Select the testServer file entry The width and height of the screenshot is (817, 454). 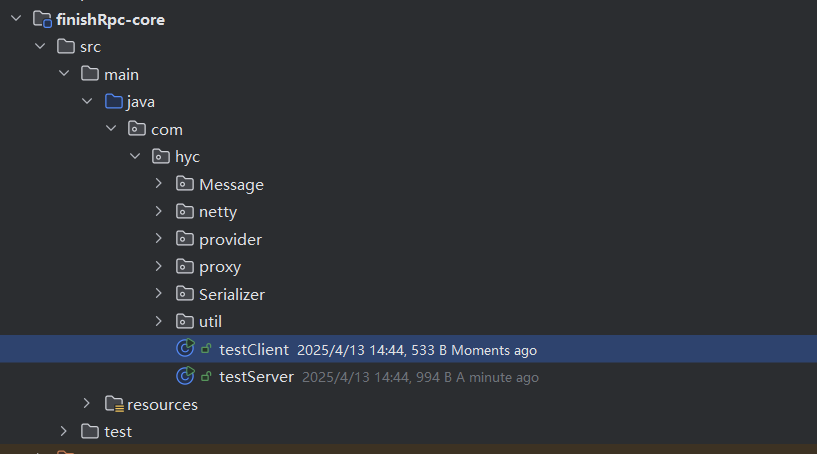click(x=408, y=376)
